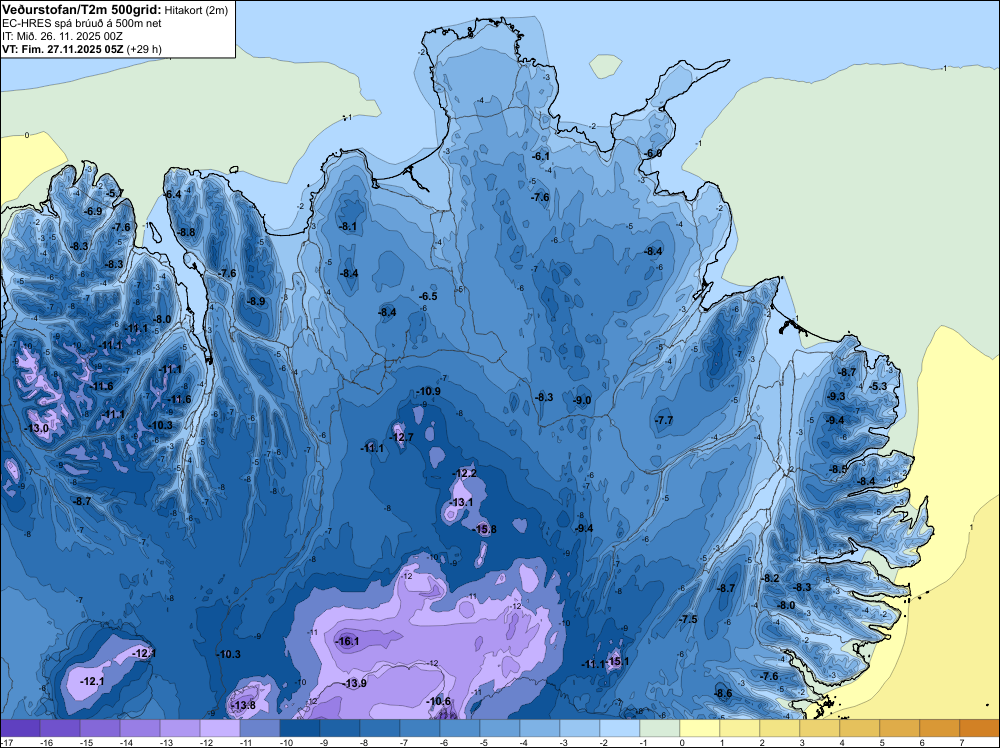This screenshot has width=1000, height=748.
Task: Click the -7.7 temperature label
Action: 664,420
